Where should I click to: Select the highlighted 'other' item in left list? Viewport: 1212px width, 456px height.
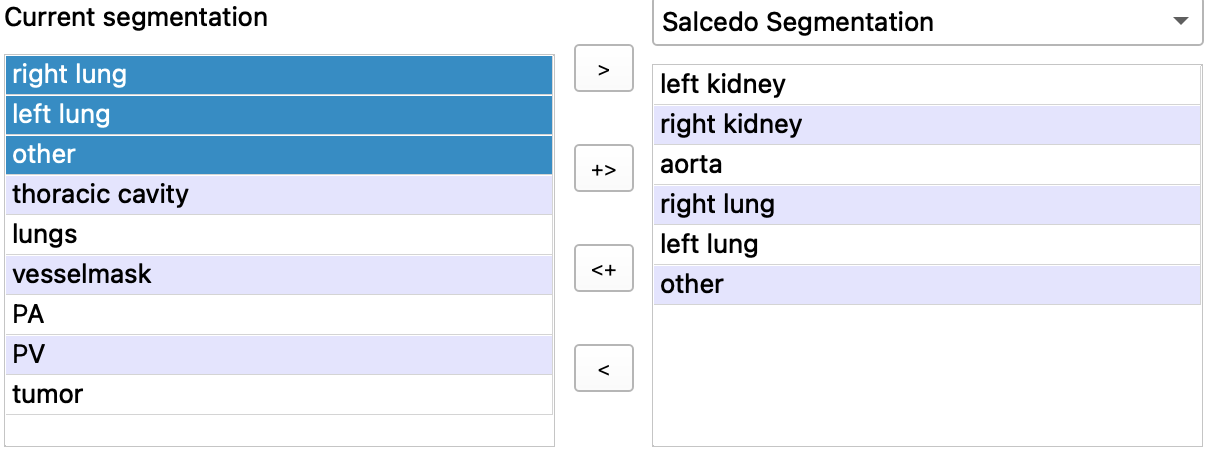tap(279, 155)
